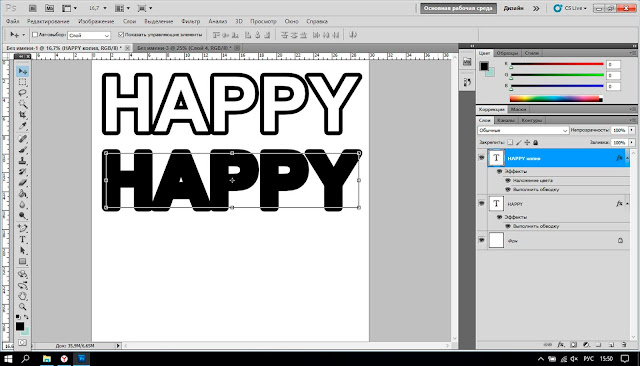640x366 pixels.
Task: Click the red R channel slider
Action: click(x=557, y=64)
